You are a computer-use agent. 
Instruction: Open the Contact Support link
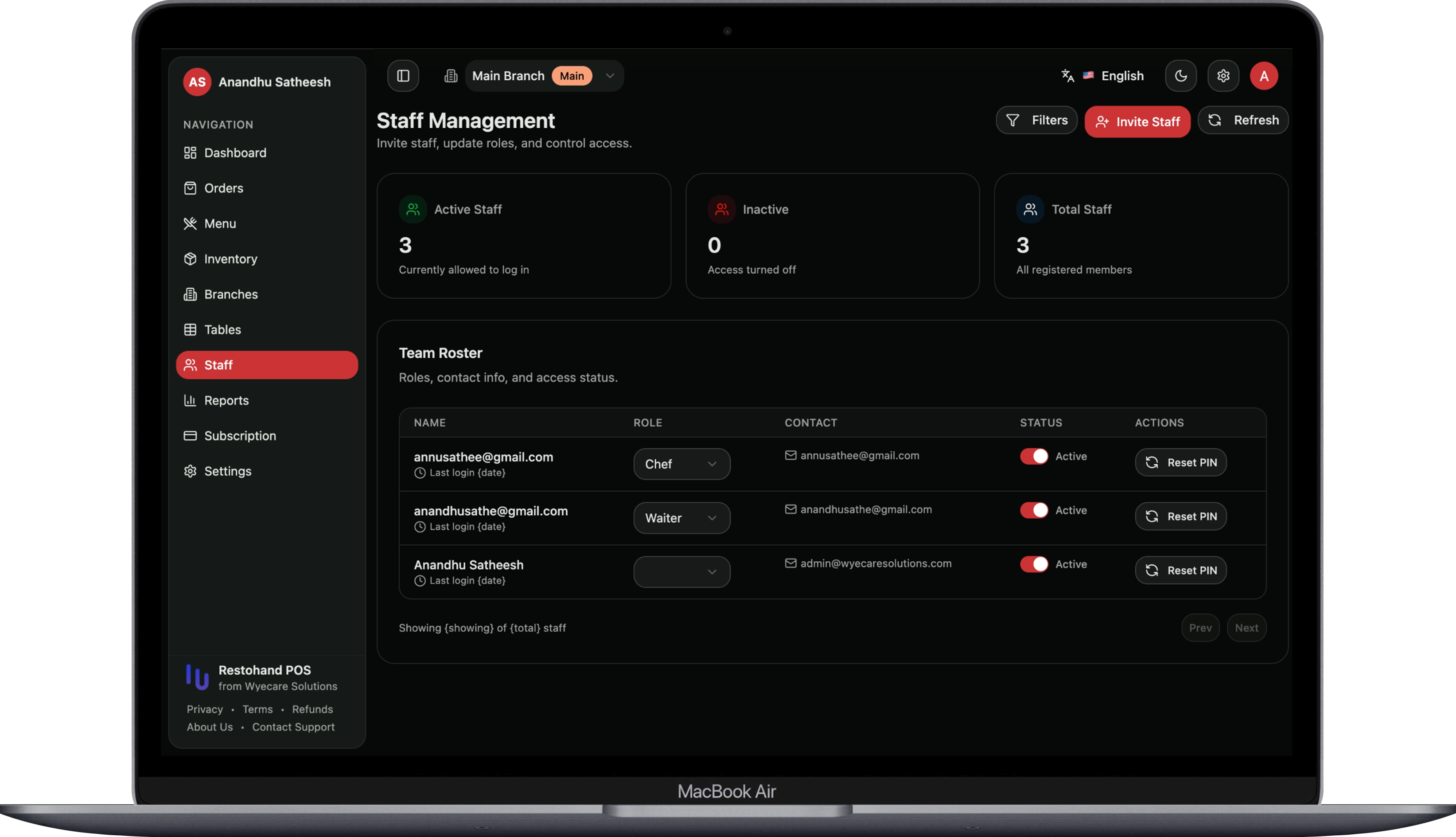tap(293, 727)
